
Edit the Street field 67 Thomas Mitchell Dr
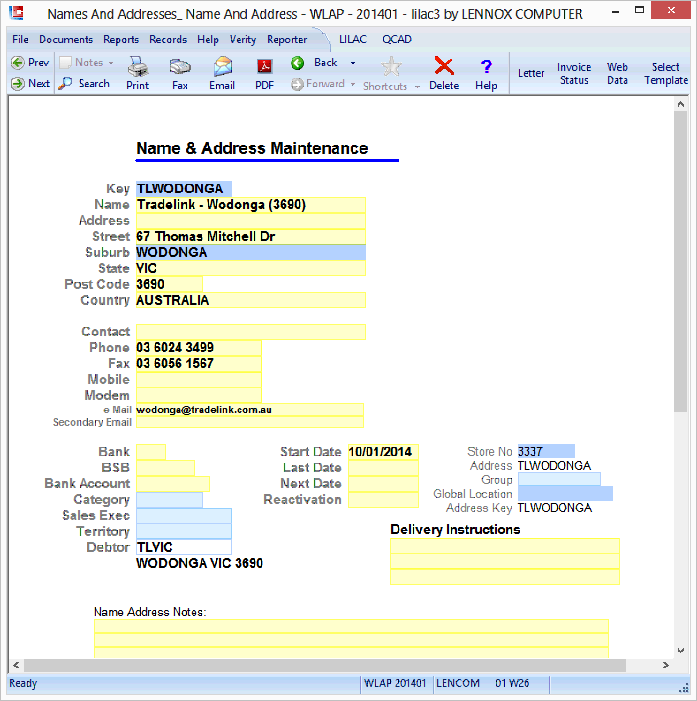click(x=251, y=236)
